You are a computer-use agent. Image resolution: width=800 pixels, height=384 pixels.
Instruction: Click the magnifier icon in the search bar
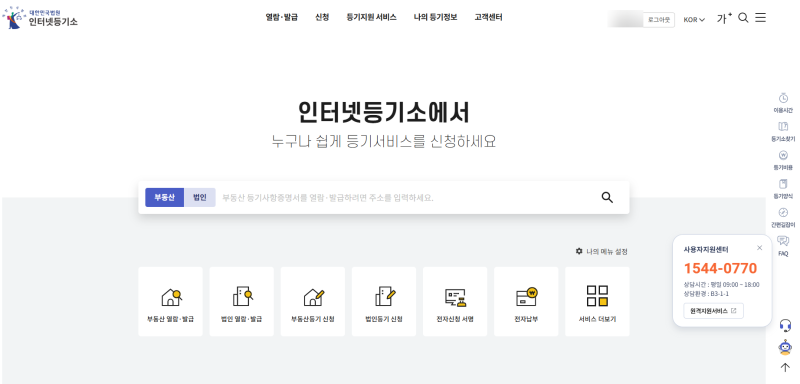[x=607, y=197]
